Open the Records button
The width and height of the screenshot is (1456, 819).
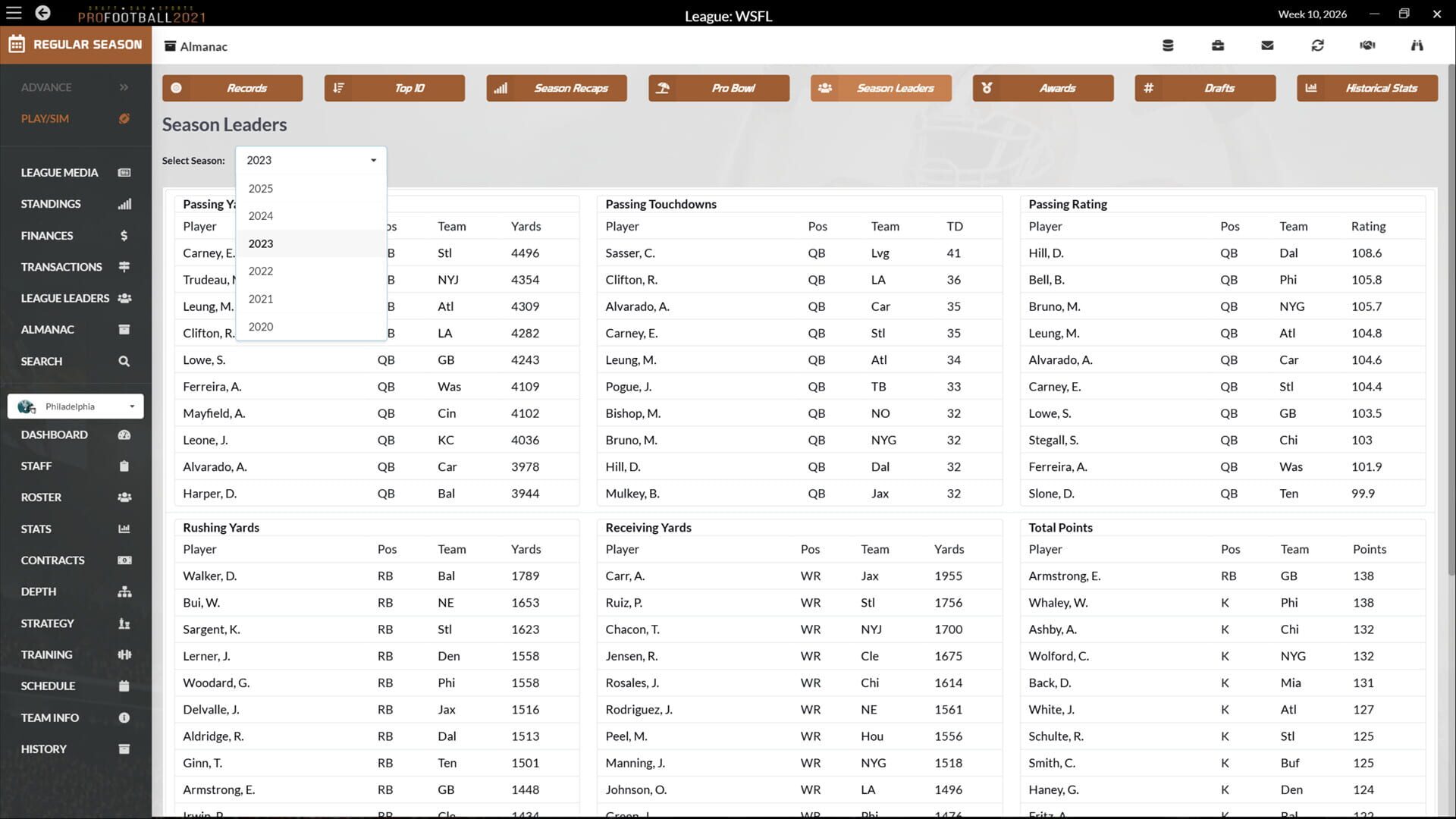pos(232,88)
